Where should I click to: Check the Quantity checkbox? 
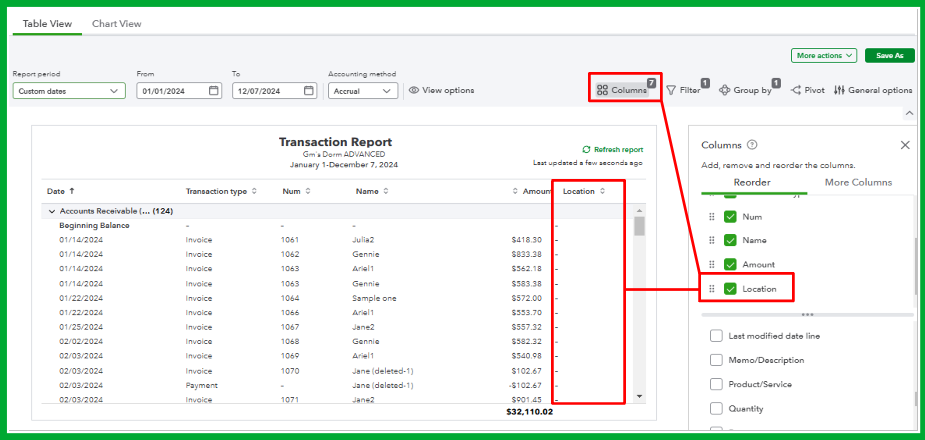(716, 409)
